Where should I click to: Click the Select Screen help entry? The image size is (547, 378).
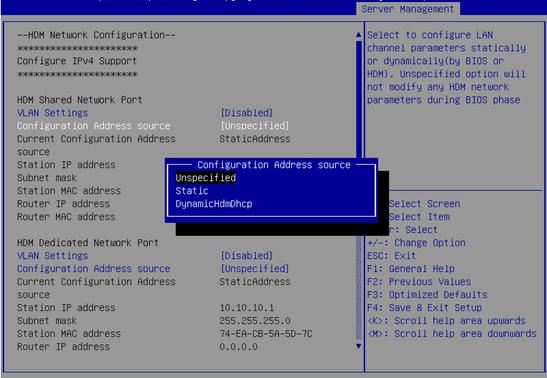[x=424, y=204]
